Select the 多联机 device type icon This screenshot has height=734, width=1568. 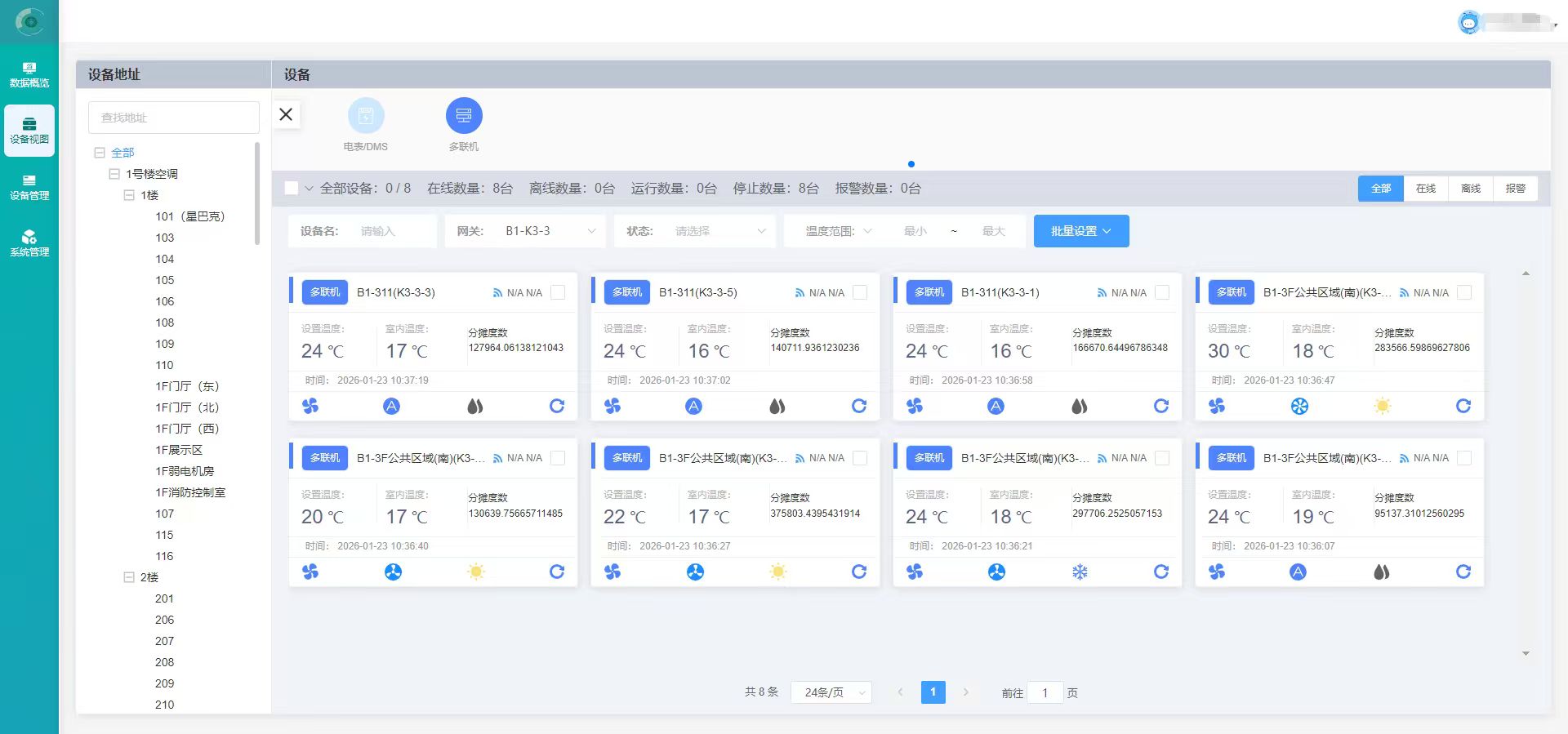tap(464, 116)
